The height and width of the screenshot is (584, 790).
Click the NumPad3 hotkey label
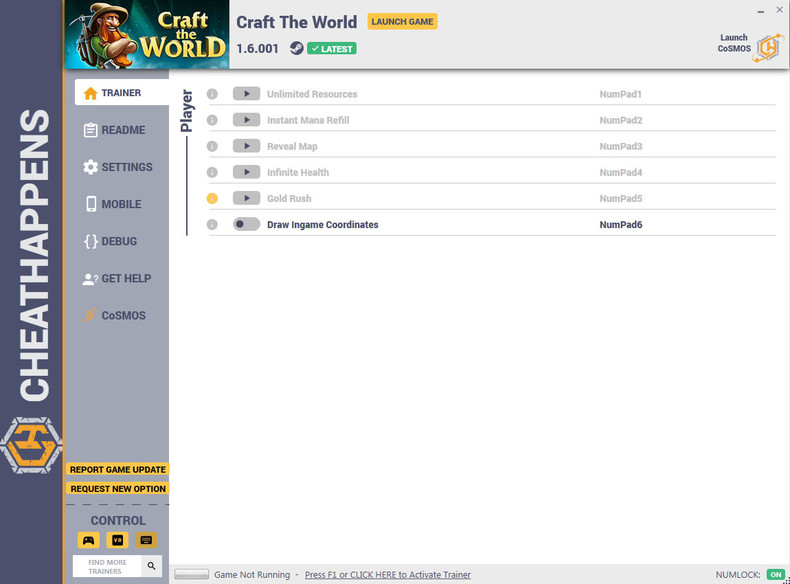621,147
